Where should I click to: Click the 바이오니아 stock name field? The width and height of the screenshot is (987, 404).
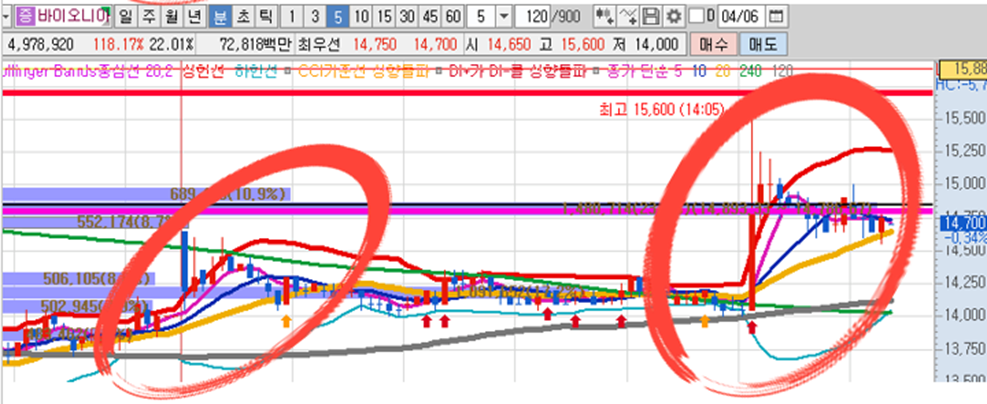[x=72, y=16]
